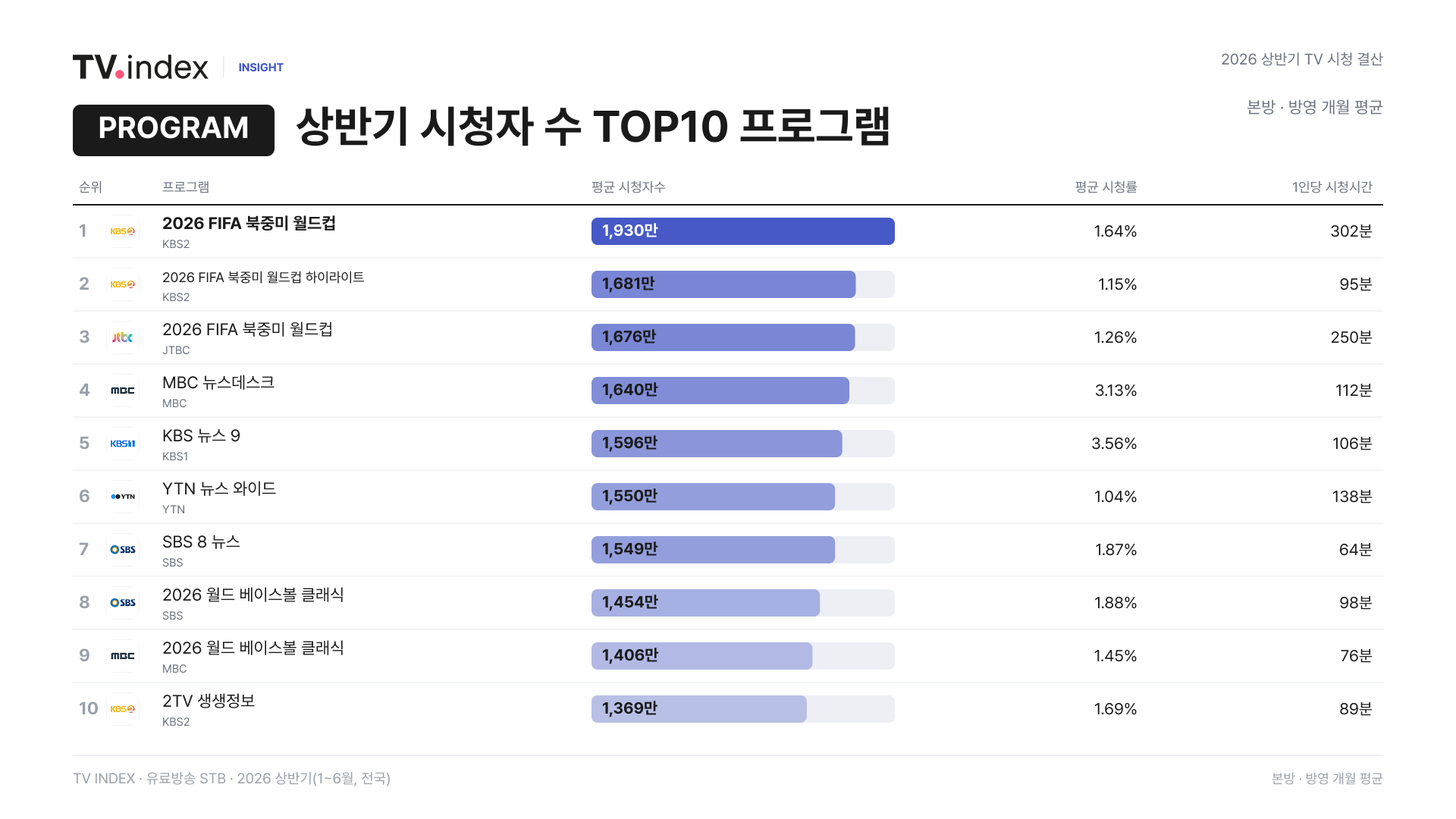This screenshot has width=1456, height=819.
Task: Open the INSIGHT label next to logo
Action: (261, 67)
